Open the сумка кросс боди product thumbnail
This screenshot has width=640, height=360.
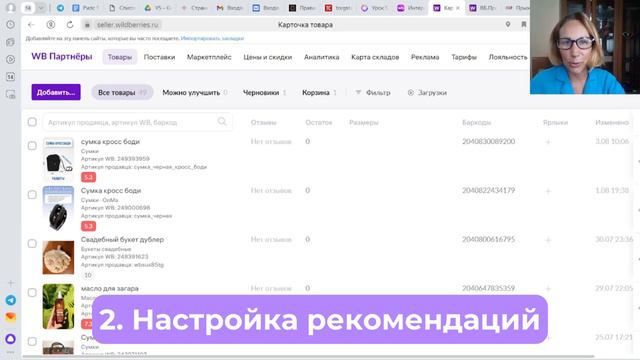tap(58, 160)
